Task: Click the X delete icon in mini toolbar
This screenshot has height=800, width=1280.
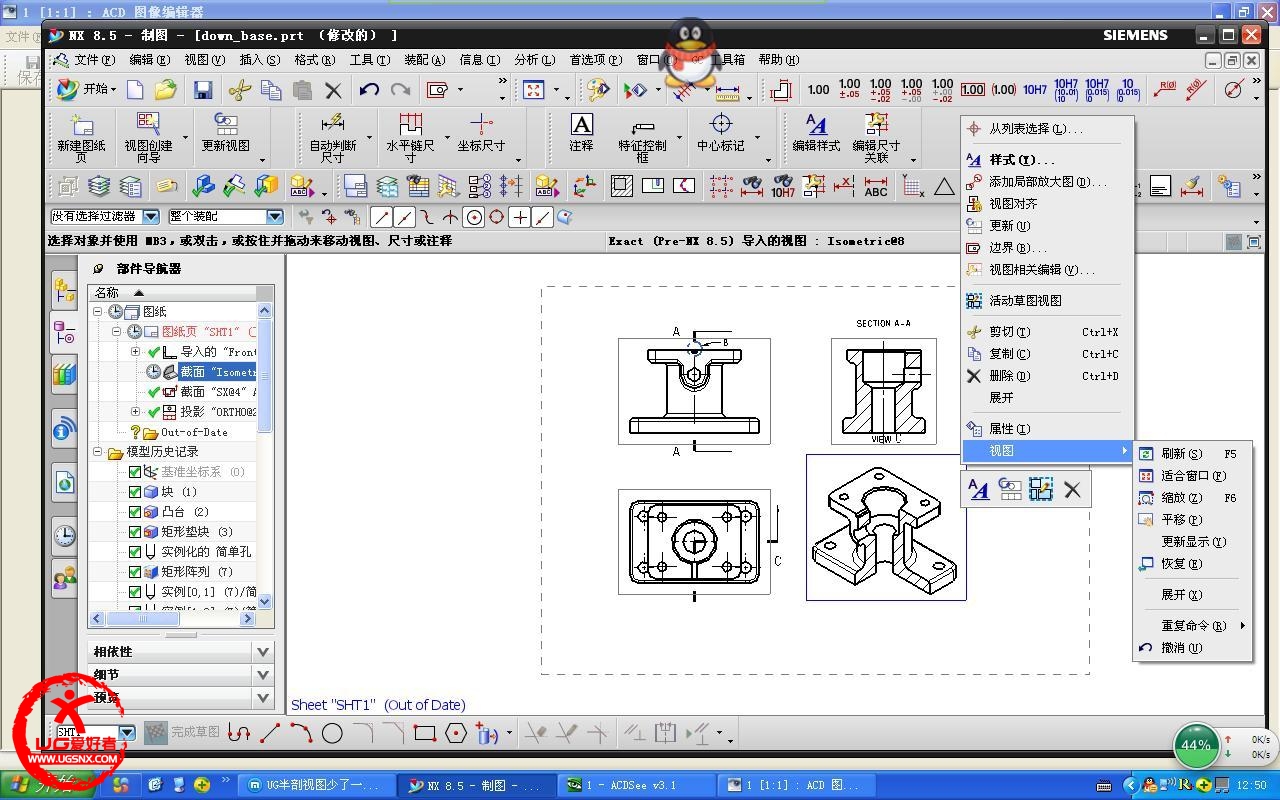Action: point(1072,489)
